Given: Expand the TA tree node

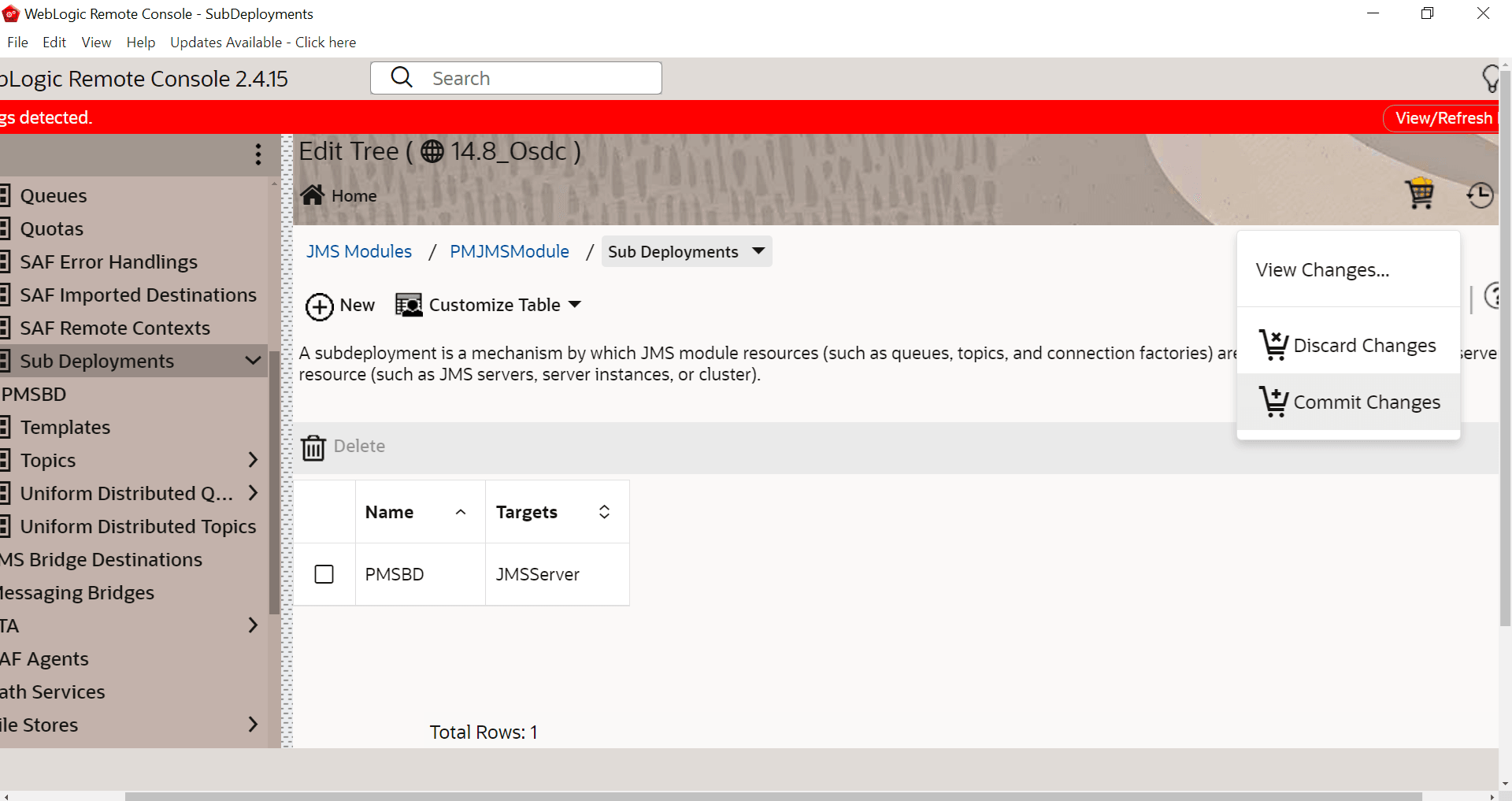Looking at the screenshot, I should pyautogui.click(x=253, y=625).
